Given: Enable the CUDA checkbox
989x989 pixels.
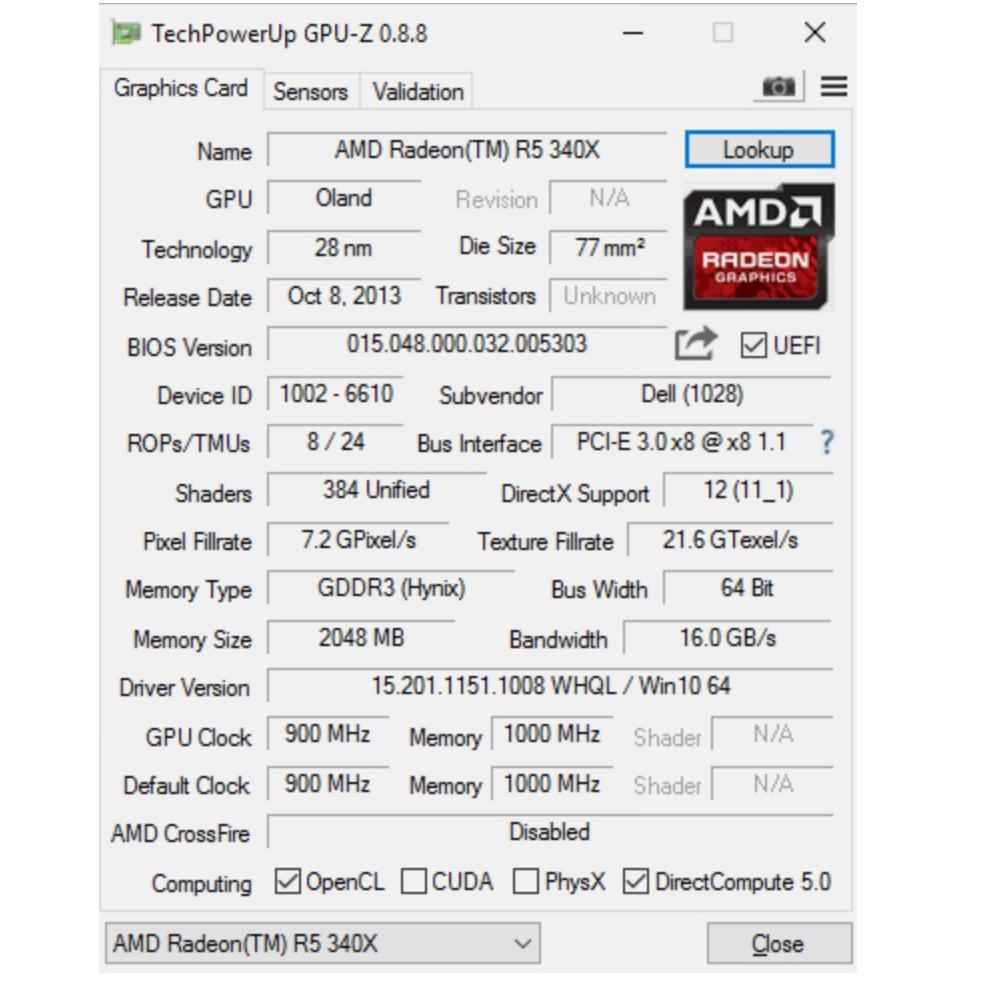Looking at the screenshot, I should pyautogui.click(x=414, y=881).
